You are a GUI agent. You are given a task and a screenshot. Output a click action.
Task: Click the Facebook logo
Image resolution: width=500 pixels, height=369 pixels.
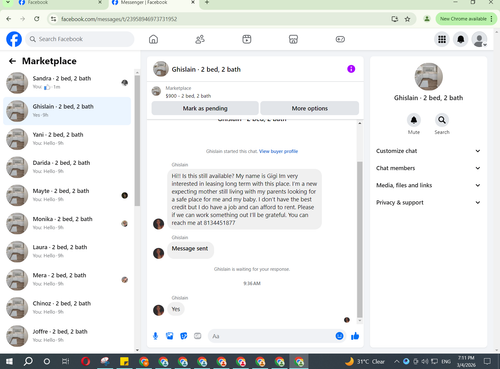(14, 39)
